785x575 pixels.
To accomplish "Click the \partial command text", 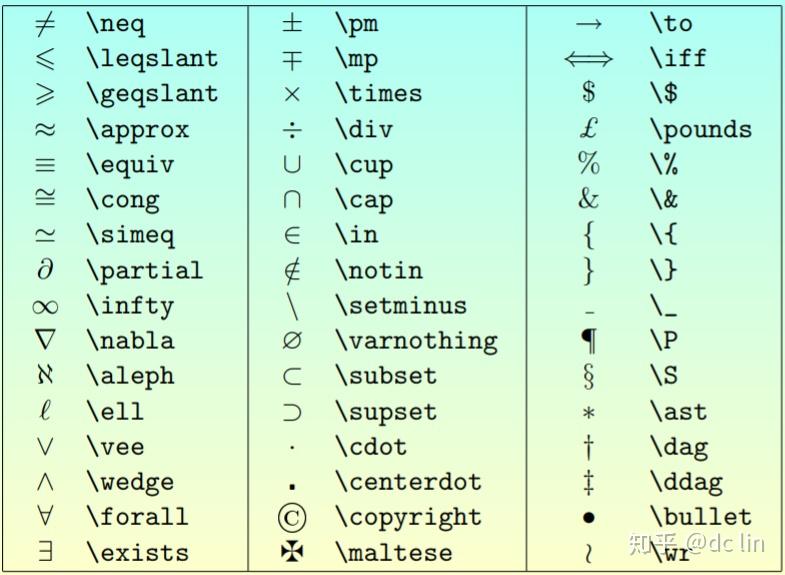I will pyautogui.click(x=144, y=271).
